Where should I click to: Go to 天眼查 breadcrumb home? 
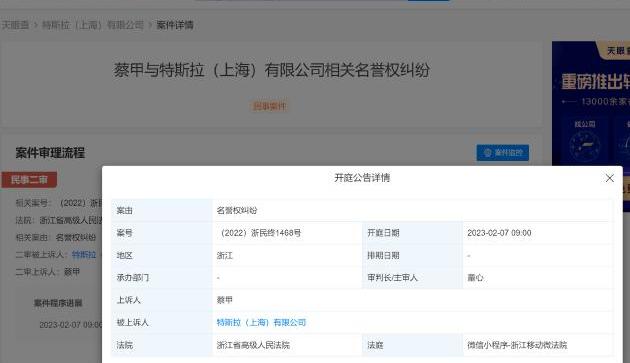coord(15,25)
